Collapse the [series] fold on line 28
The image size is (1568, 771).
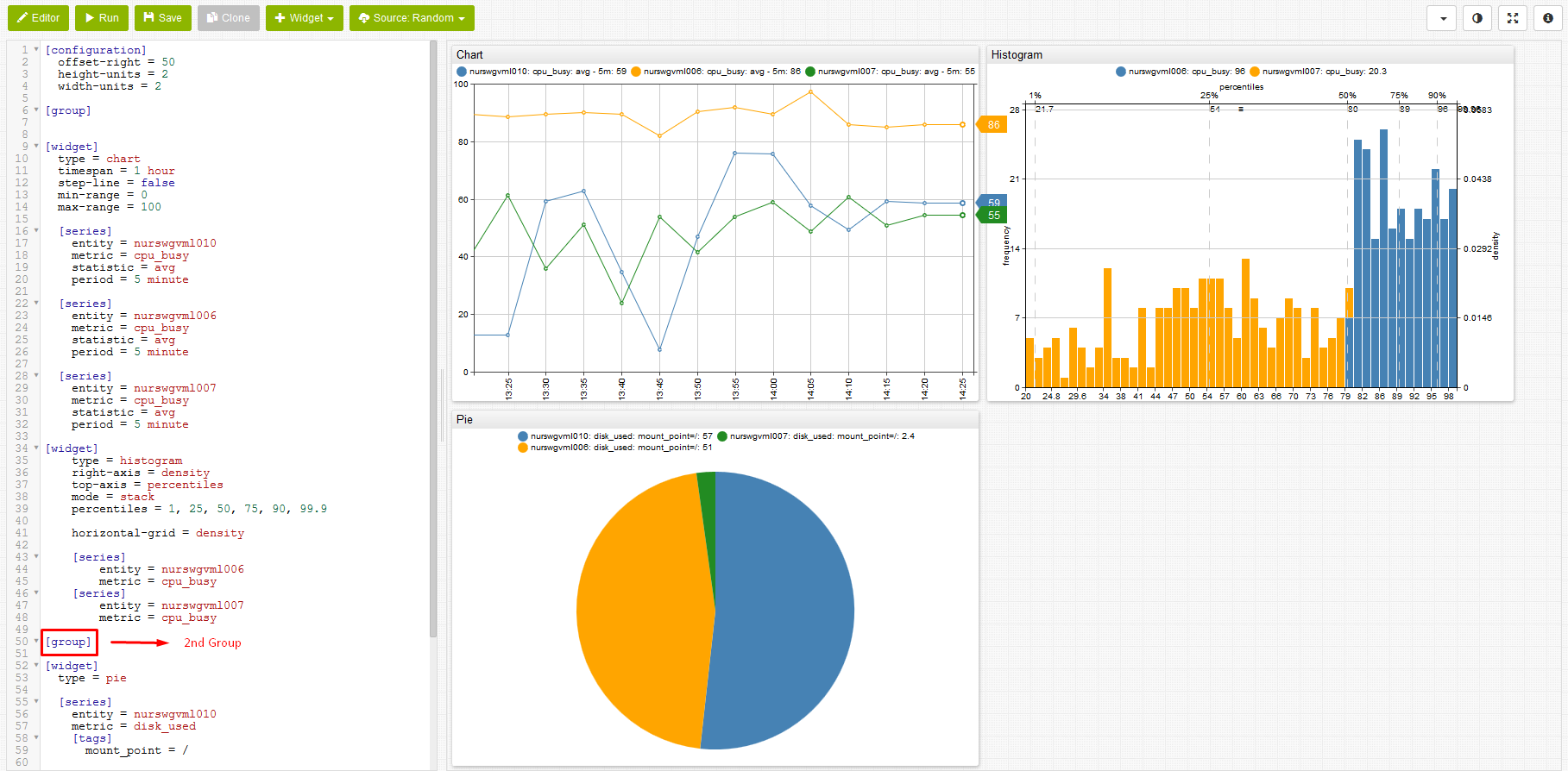[36, 375]
